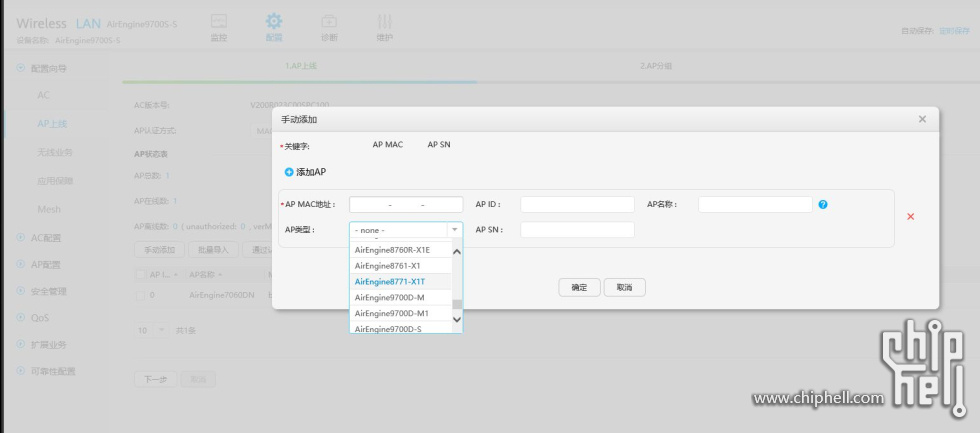Open the 无线业务 item in sidebar

tap(55, 152)
